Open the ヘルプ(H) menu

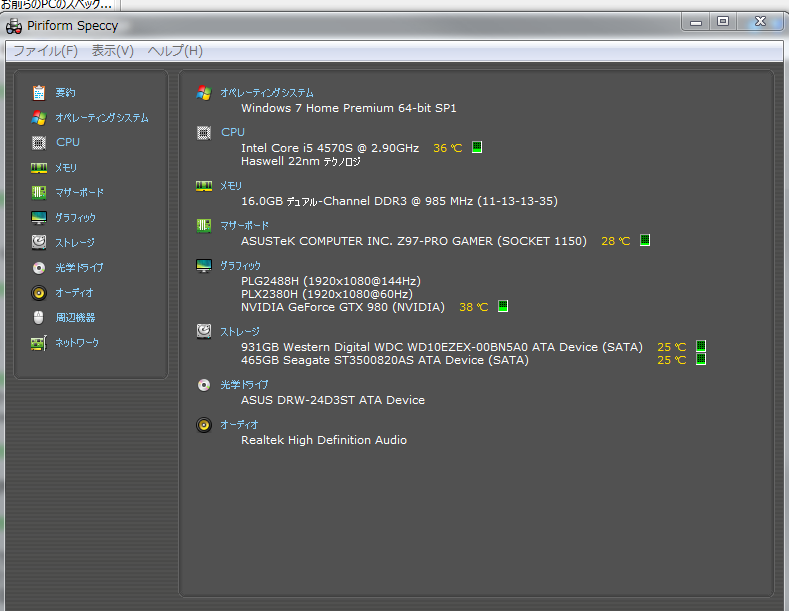(x=175, y=51)
